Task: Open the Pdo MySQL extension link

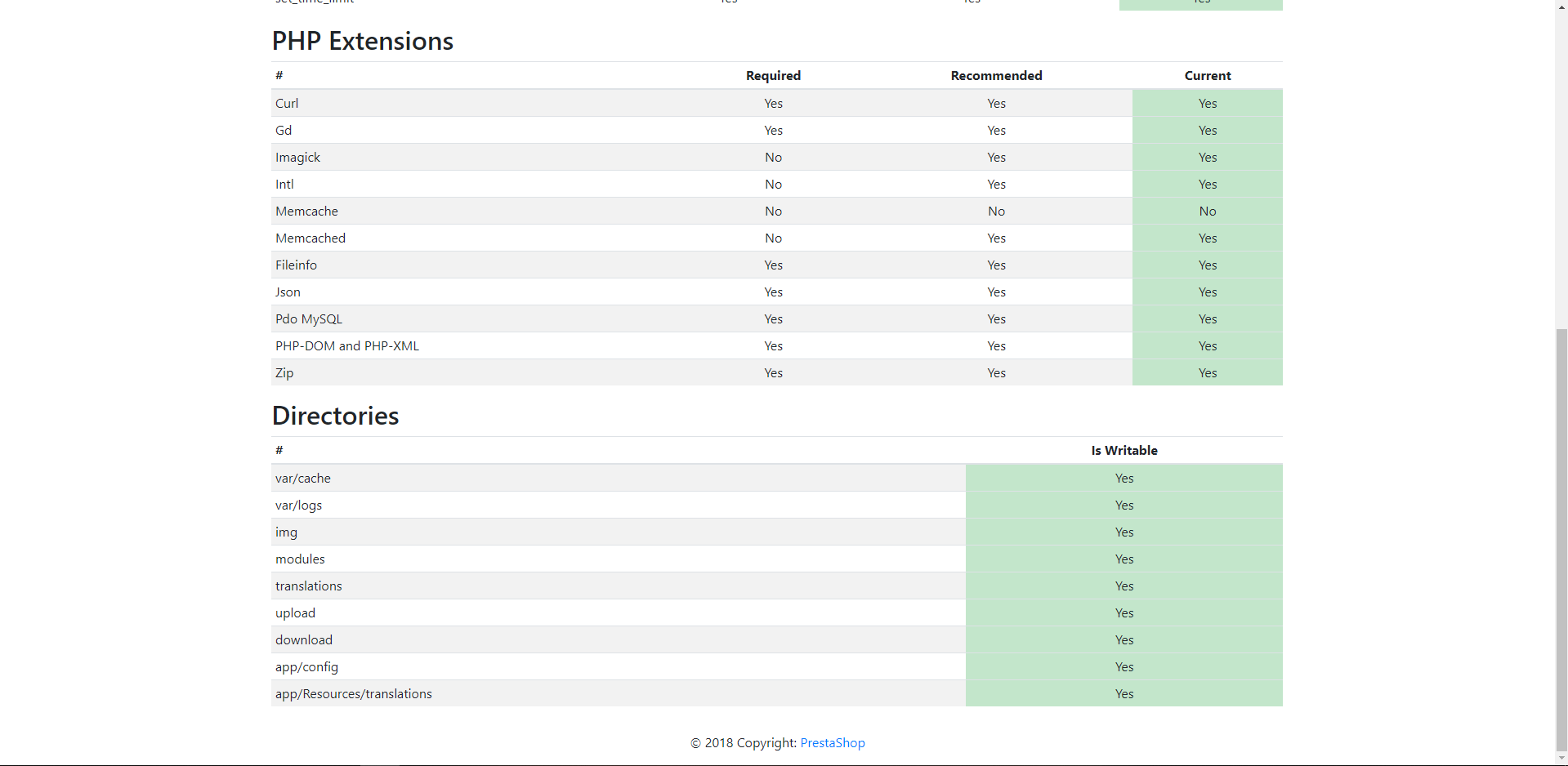Action: [308, 318]
